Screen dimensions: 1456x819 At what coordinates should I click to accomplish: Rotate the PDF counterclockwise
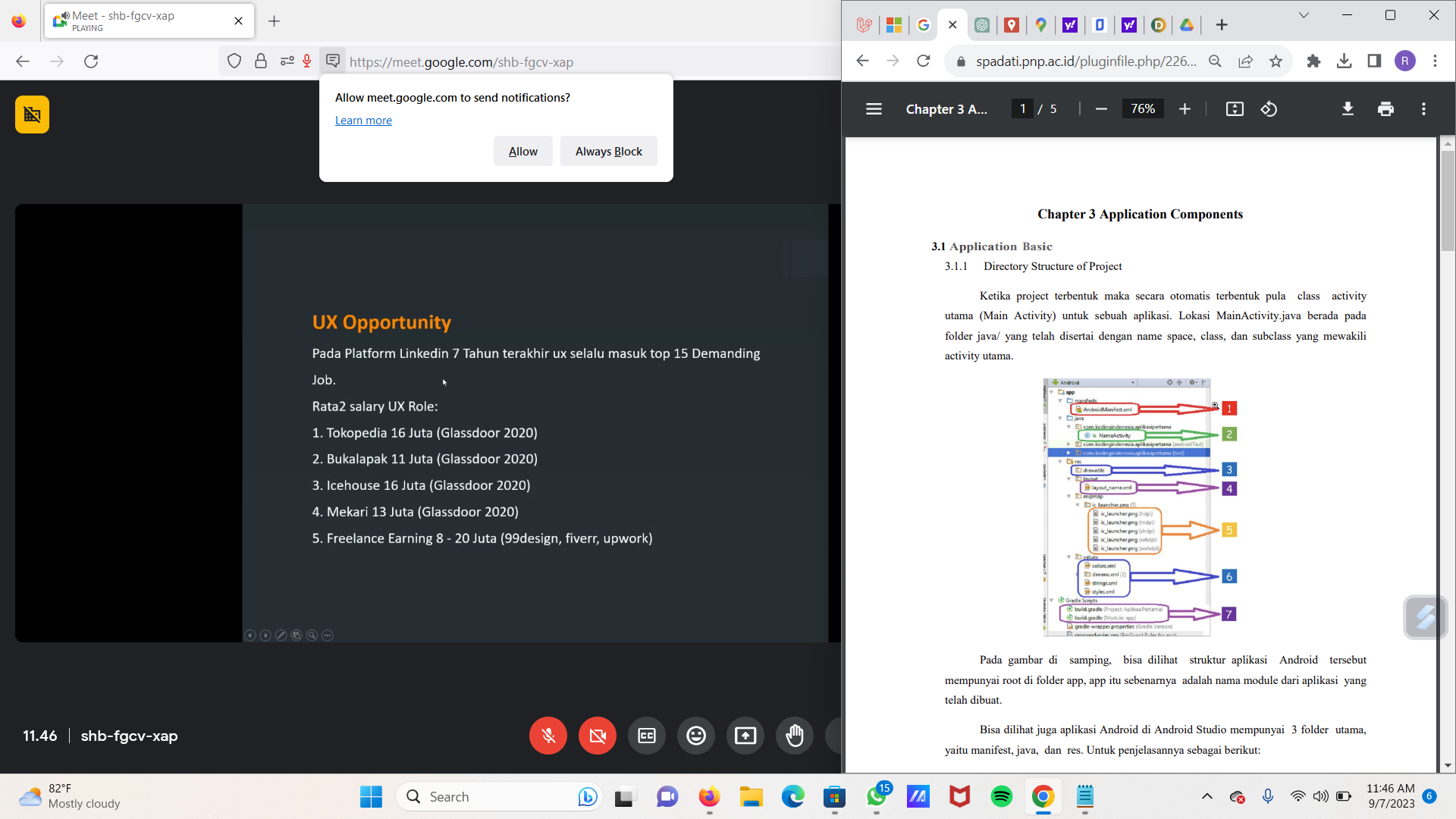(1269, 109)
